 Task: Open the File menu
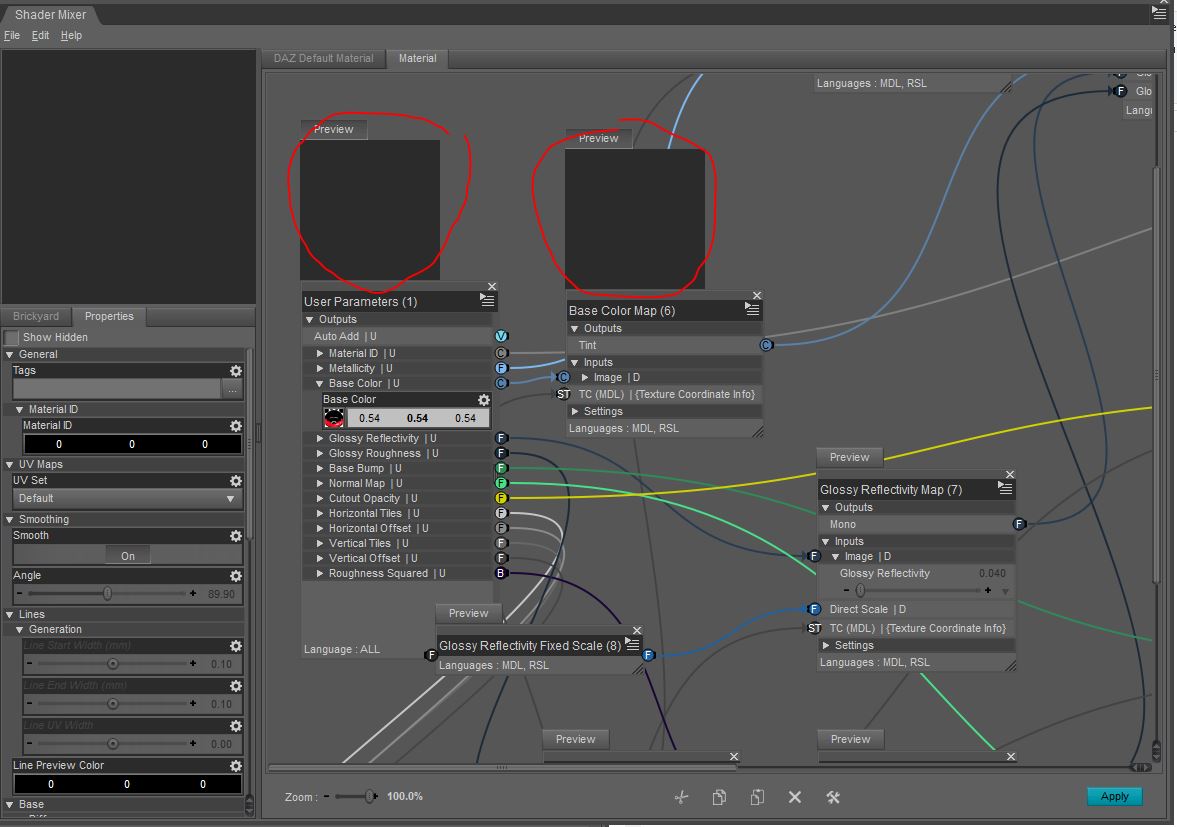(12, 35)
